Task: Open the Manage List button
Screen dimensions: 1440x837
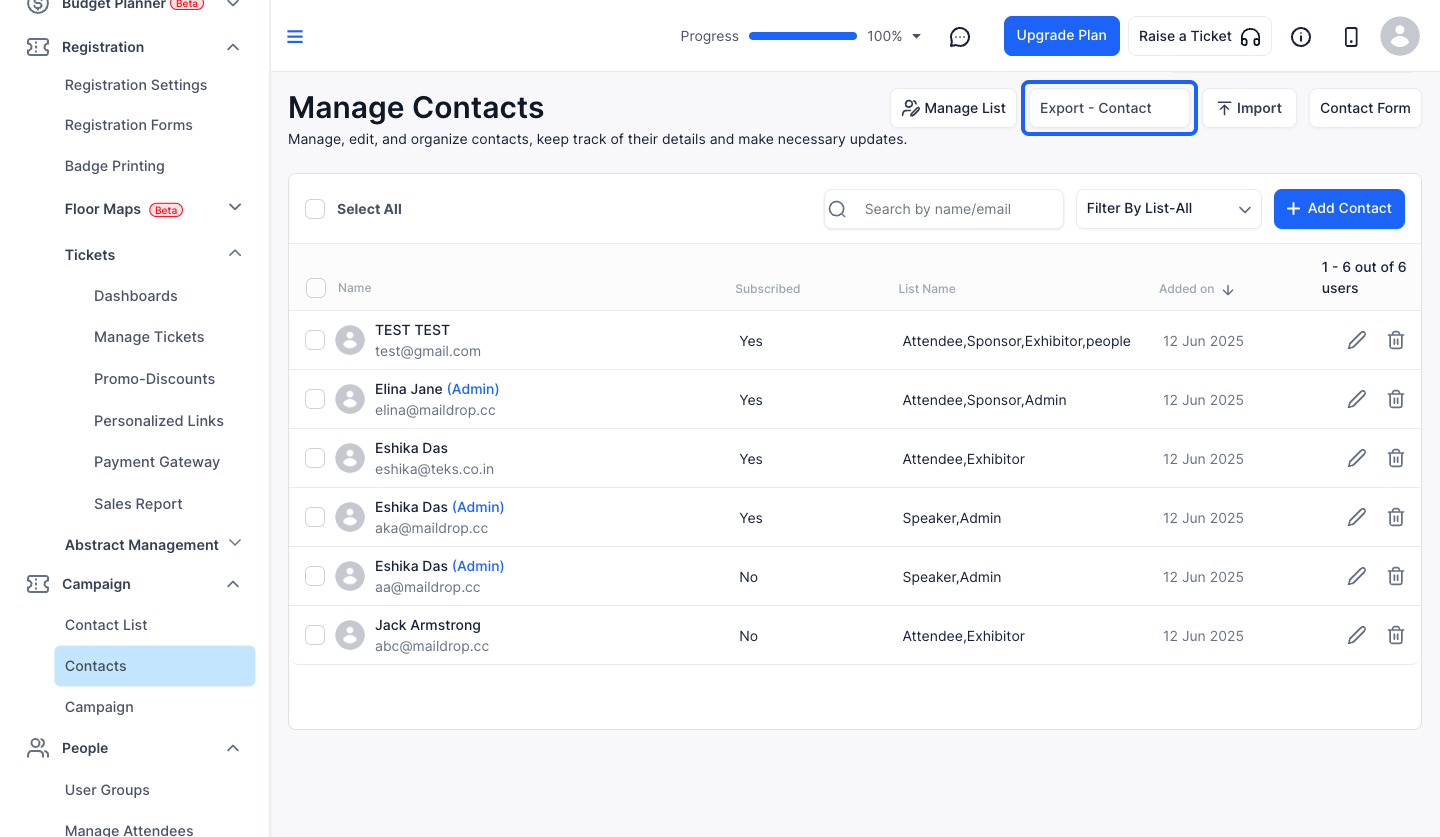Action: pyautogui.click(x=954, y=108)
